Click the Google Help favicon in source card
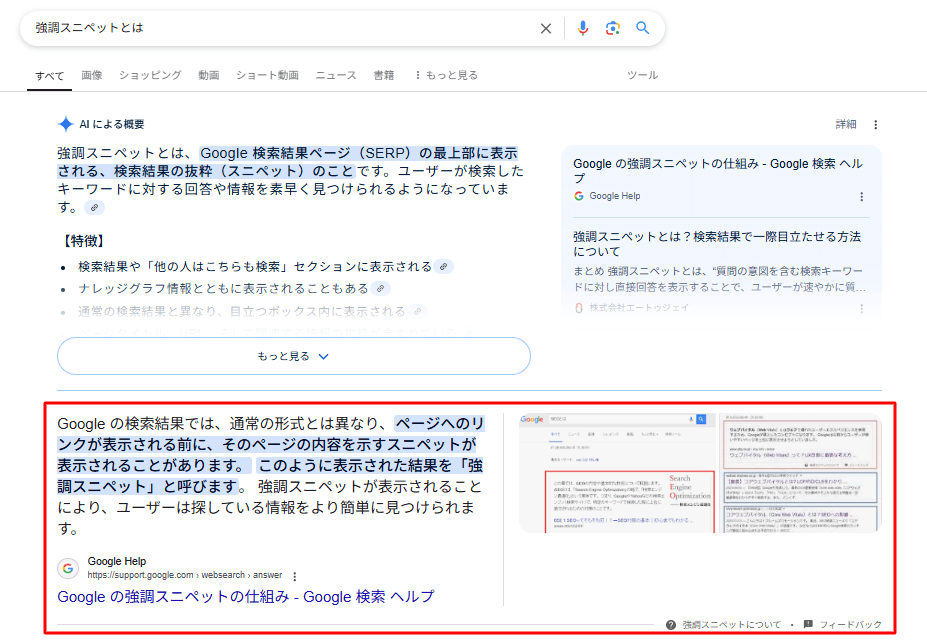The image size is (927, 643). pyautogui.click(x=579, y=196)
